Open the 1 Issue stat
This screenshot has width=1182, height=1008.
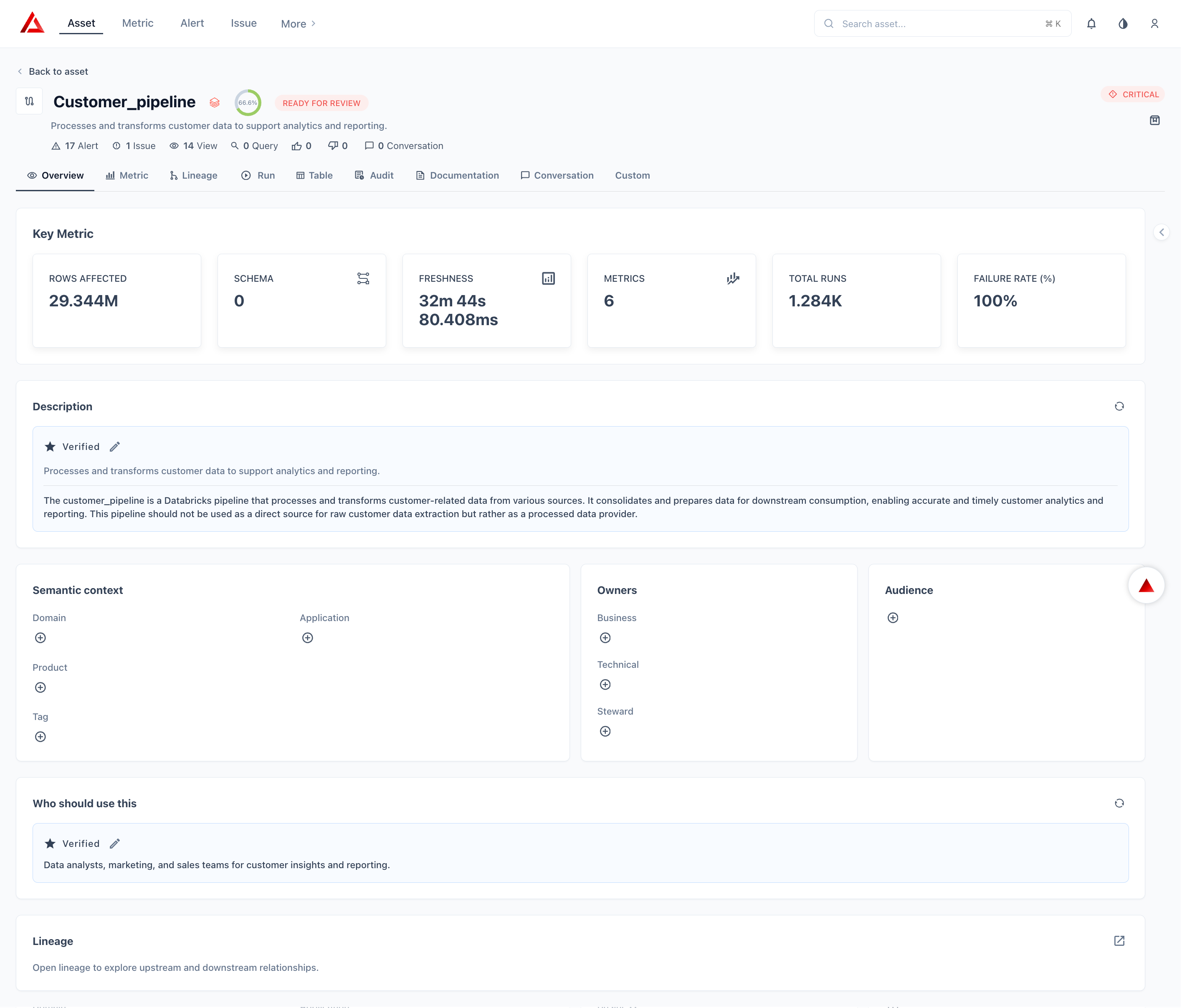134,146
